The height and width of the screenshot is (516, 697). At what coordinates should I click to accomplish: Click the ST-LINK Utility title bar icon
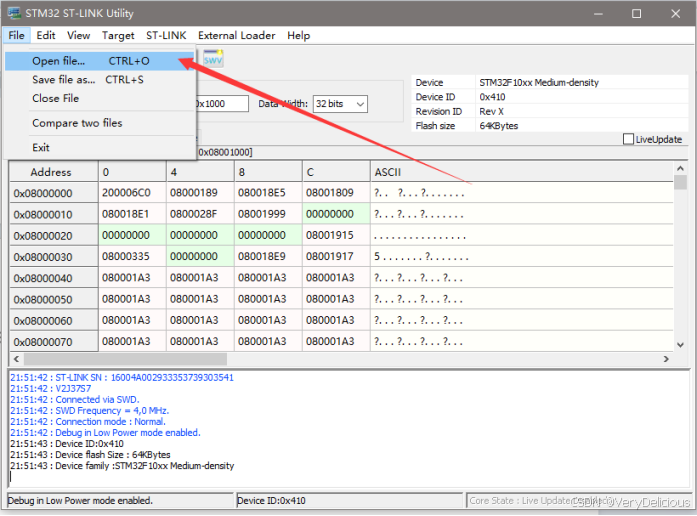(14, 13)
